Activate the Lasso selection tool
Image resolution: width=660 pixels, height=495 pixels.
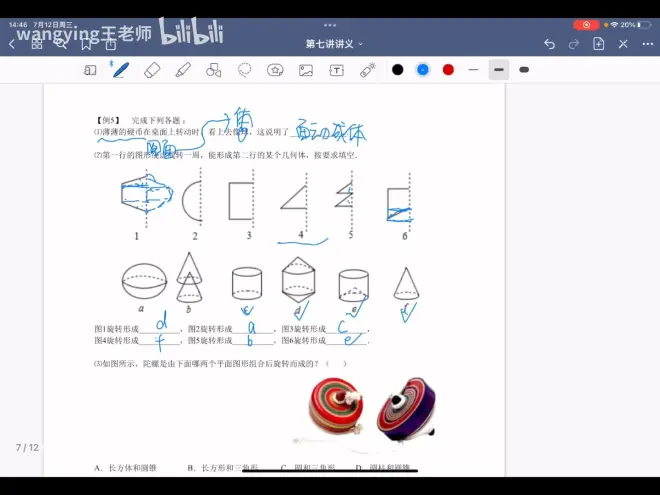[244, 70]
